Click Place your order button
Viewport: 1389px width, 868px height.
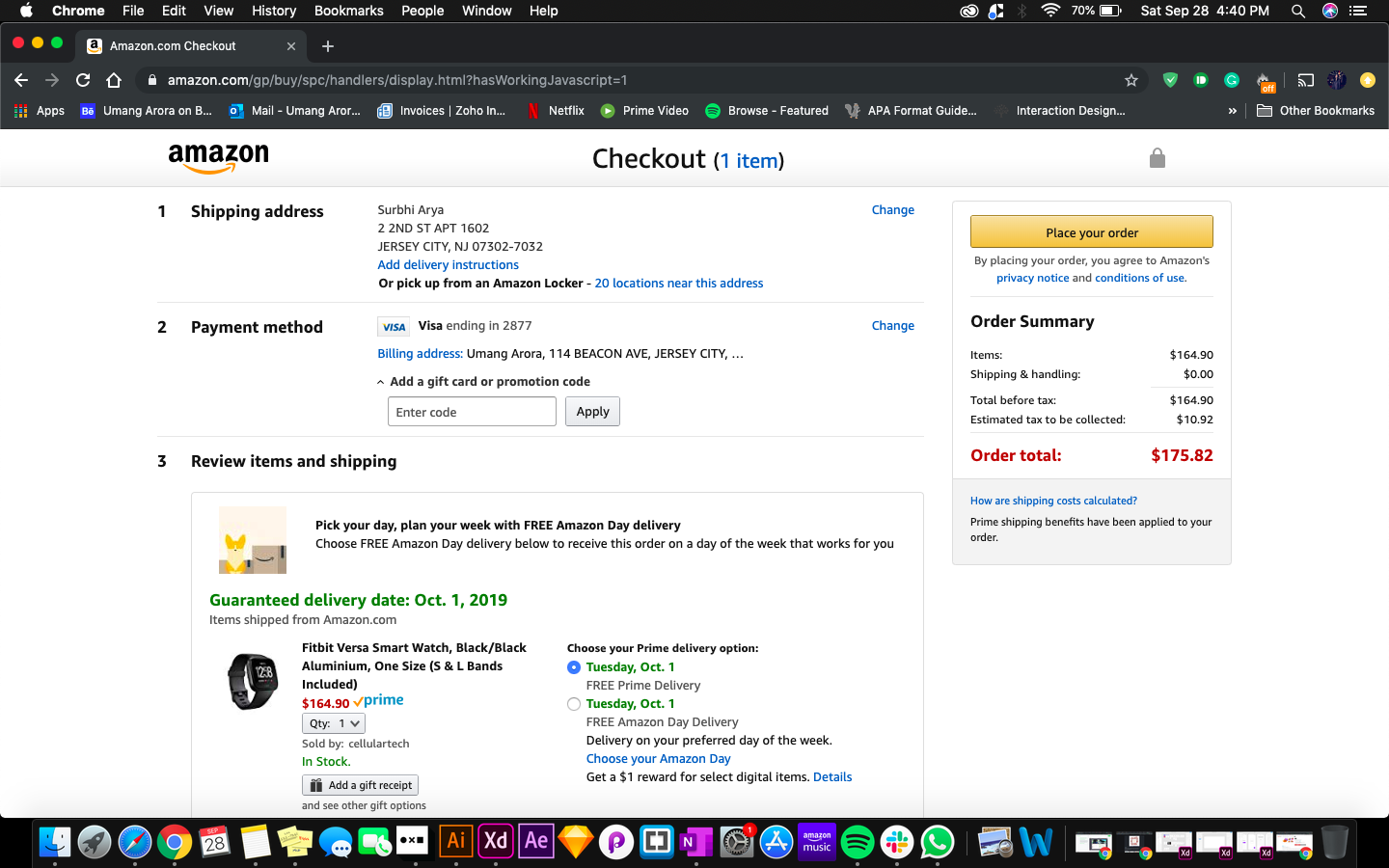tap(1092, 232)
